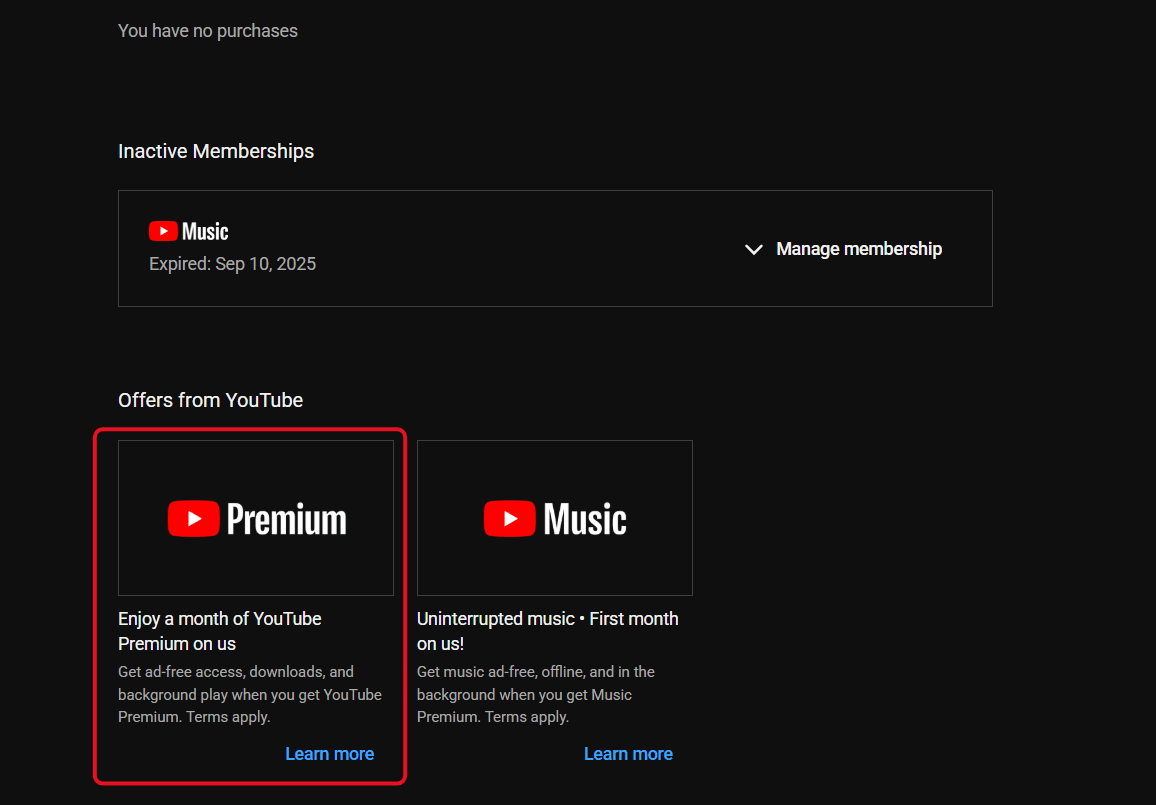Screen dimensions: 1156x805
Task: Click the Expired: Sep 10, 2025 text
Action: pos(232,264)
